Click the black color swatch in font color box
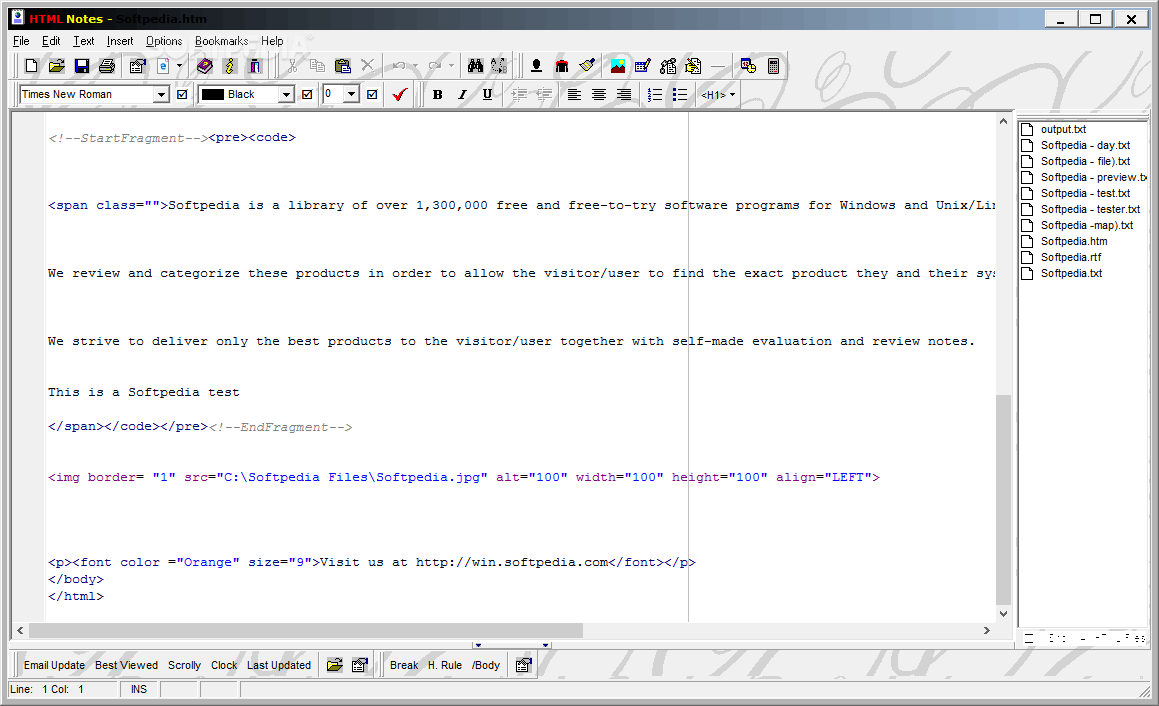 (x=213, y=95)
